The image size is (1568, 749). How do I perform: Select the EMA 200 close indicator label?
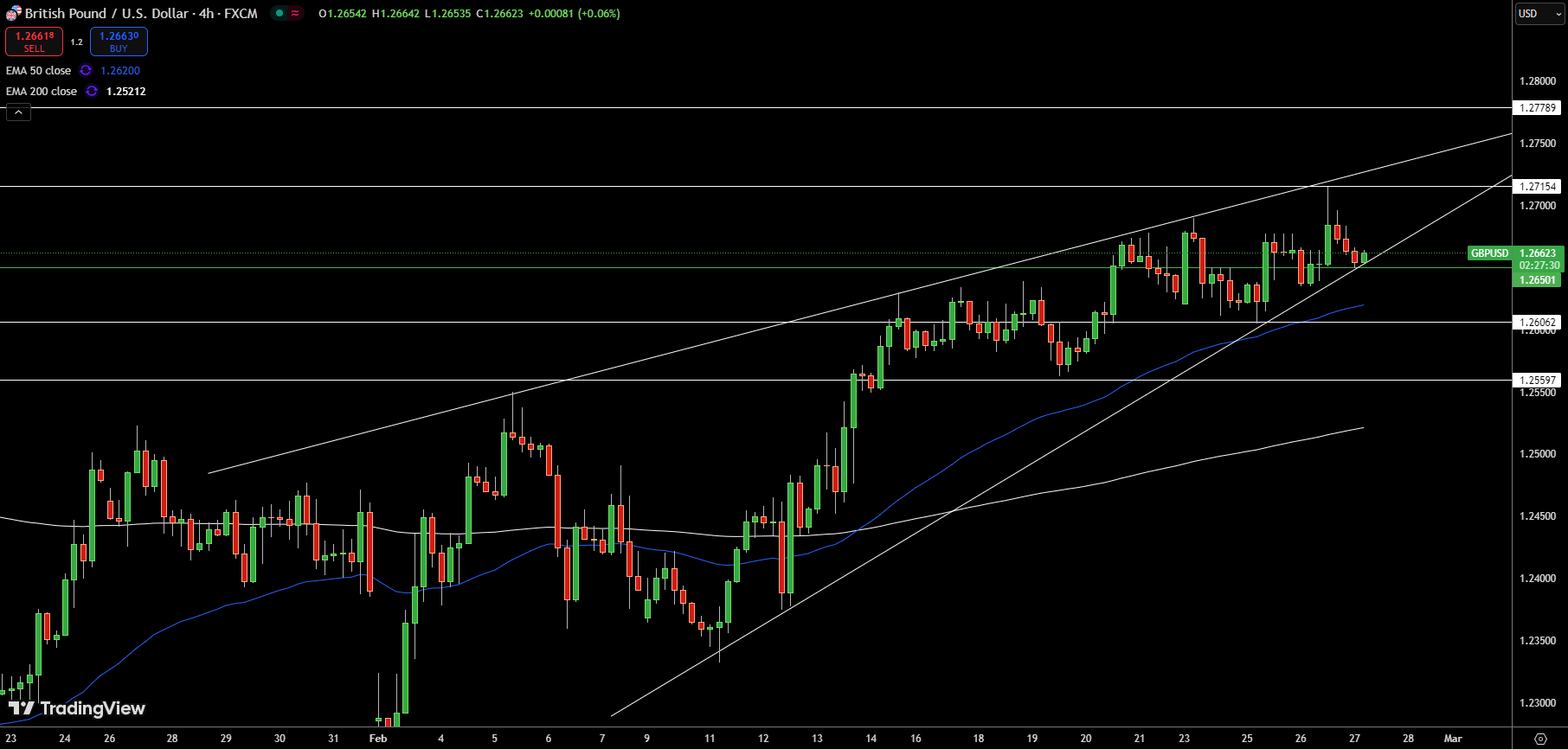click(42, 91)
